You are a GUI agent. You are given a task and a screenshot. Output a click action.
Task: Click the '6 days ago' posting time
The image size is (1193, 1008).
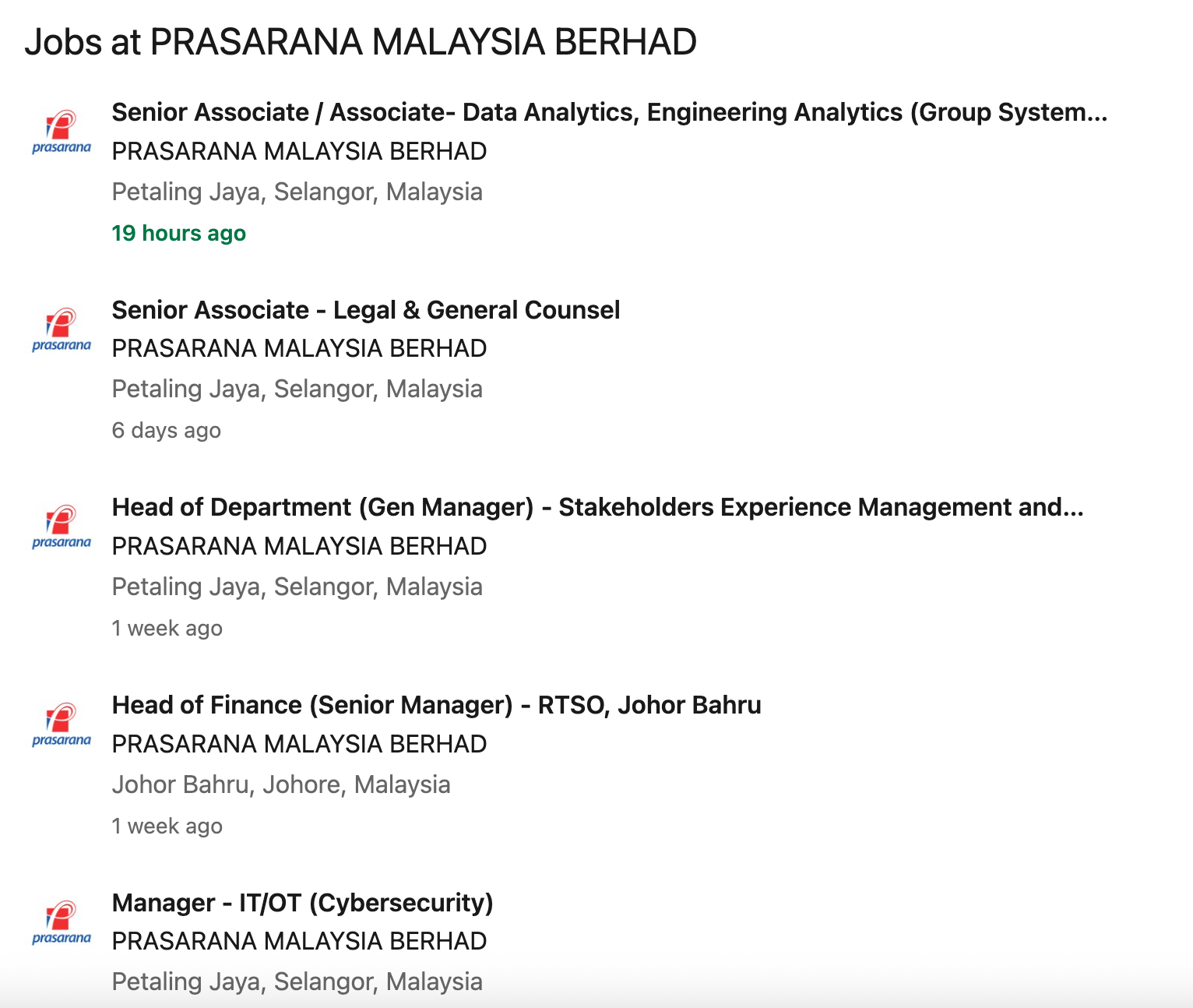[x=166, y=430]
